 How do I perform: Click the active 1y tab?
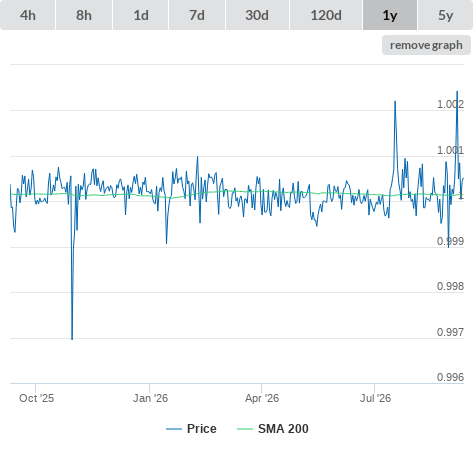[390, 15]
